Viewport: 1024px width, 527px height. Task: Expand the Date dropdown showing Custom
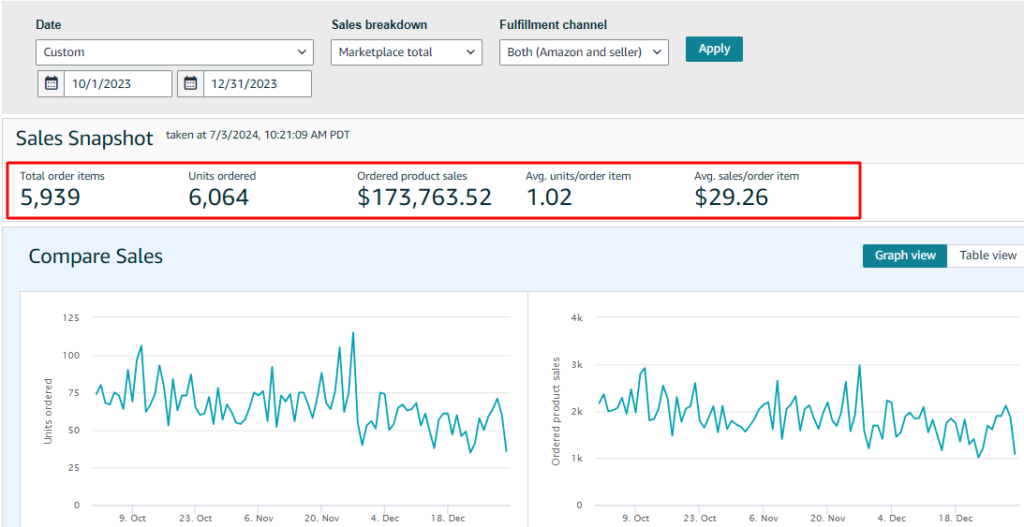[174, 52]
